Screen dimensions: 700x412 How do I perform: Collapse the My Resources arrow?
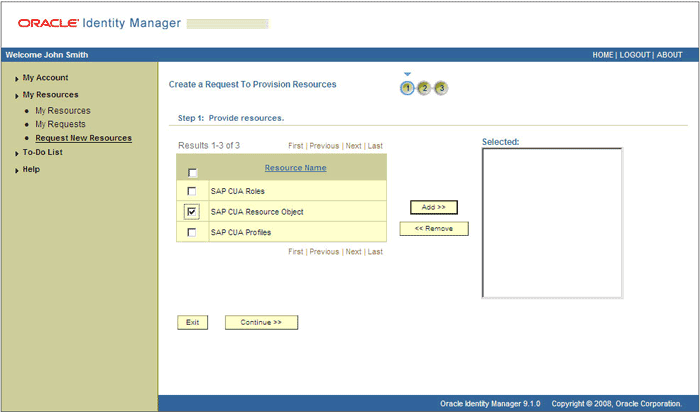click(x=17, y=96)
